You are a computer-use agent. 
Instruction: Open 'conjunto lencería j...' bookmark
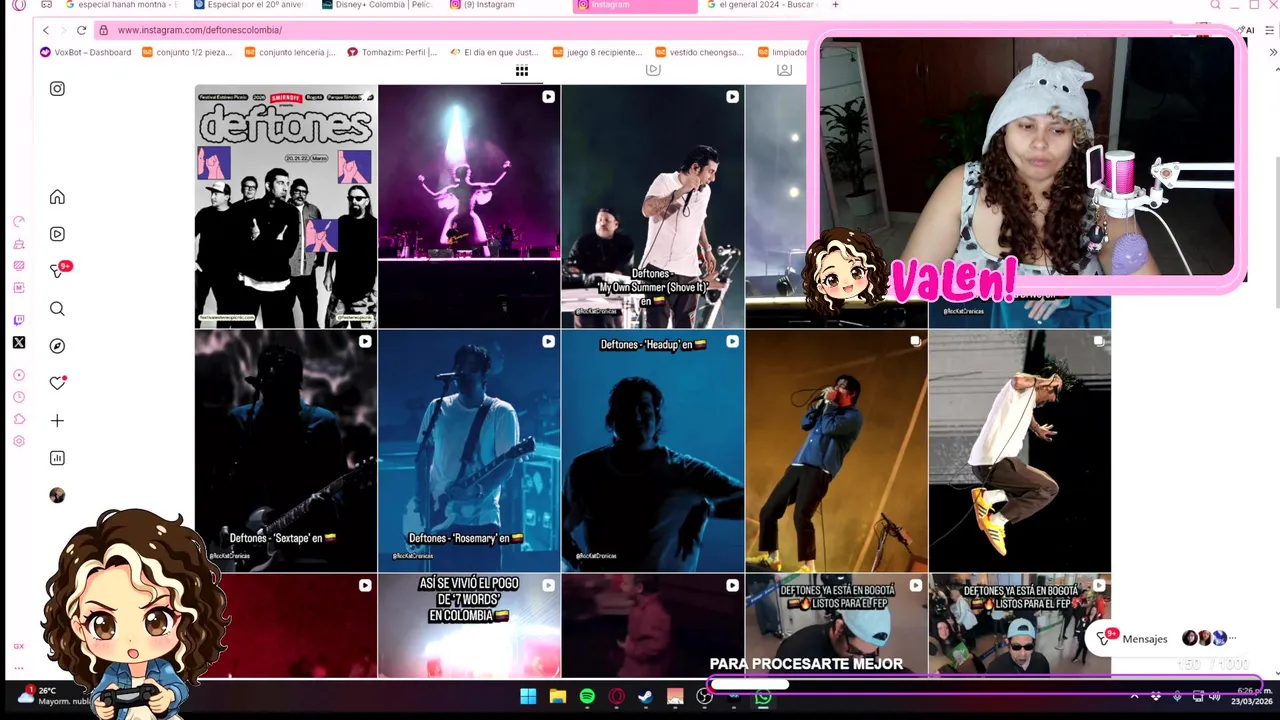pyautogui.click(x=290, y=52)
